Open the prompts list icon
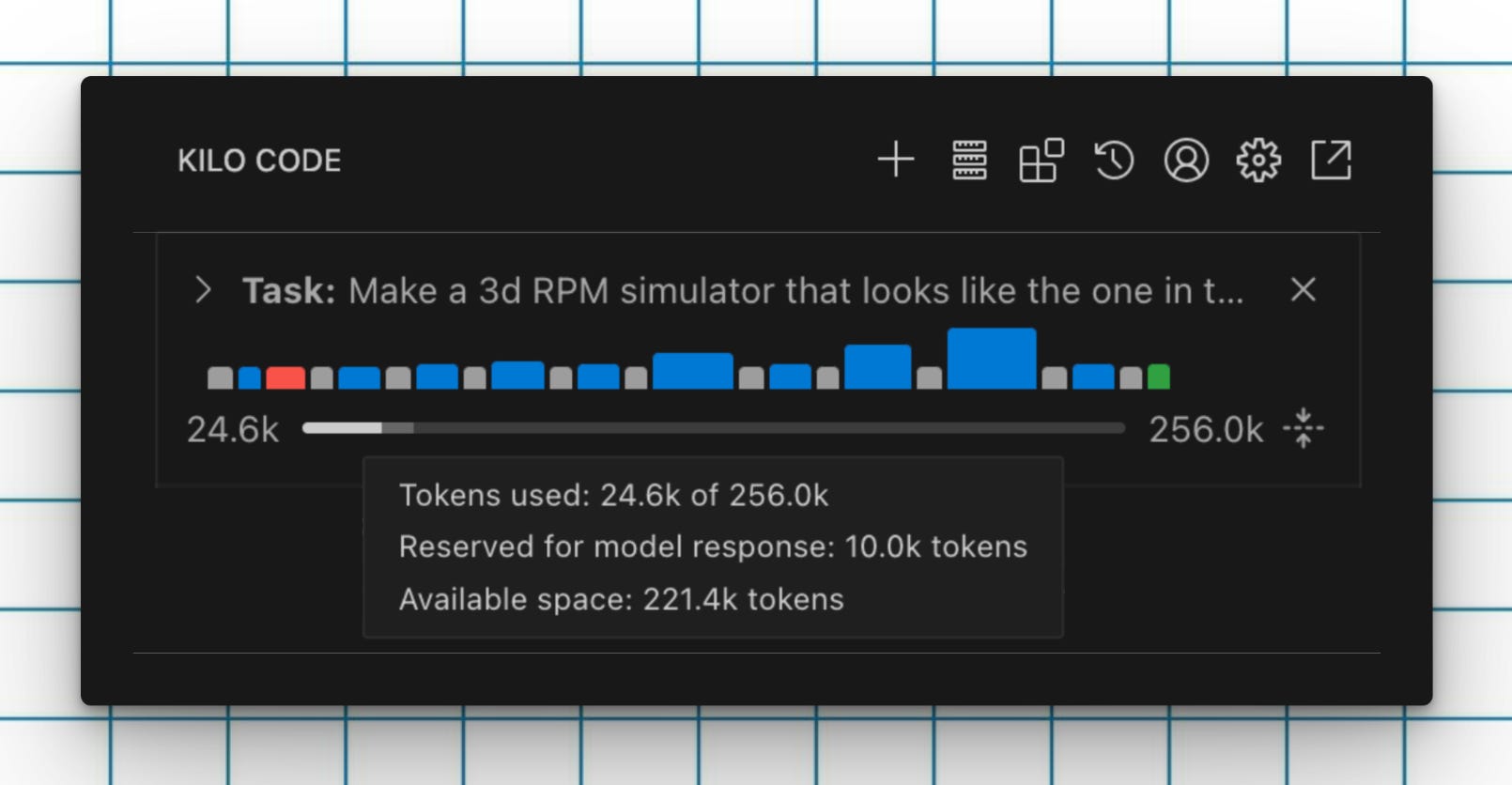This screenshot has width=1512, height=785. point(969,160)
